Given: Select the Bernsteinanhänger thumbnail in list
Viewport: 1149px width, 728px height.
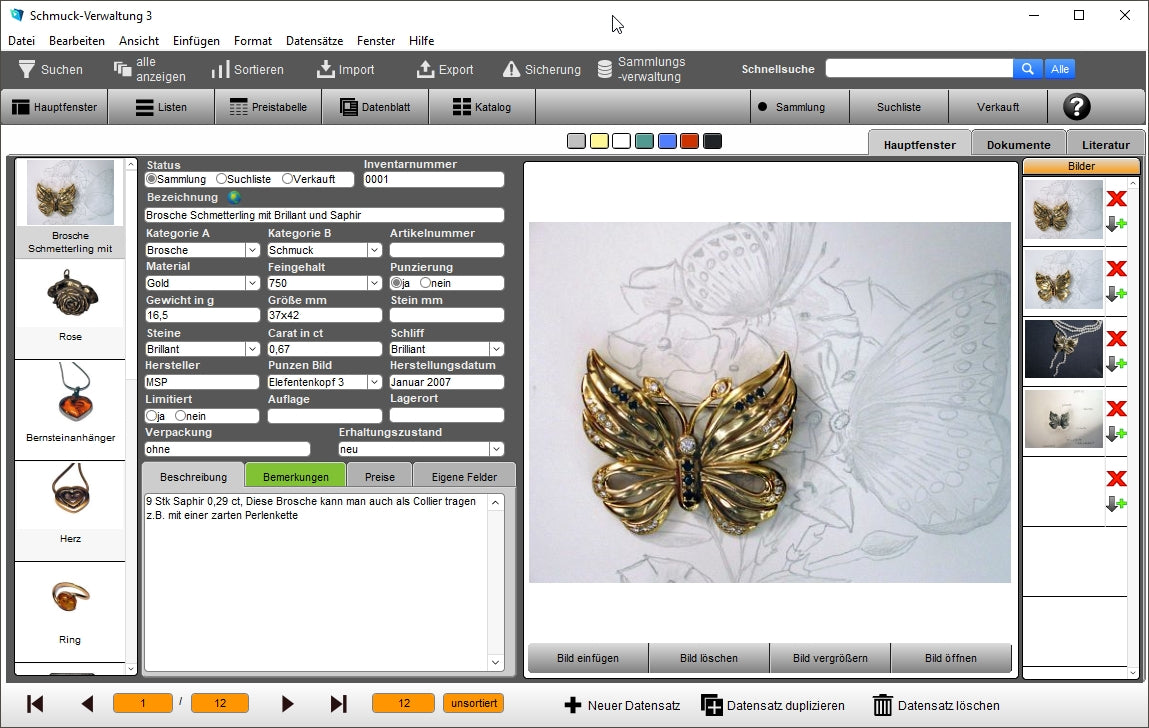Looking at the screenshot, I should (x=70, y=402).
